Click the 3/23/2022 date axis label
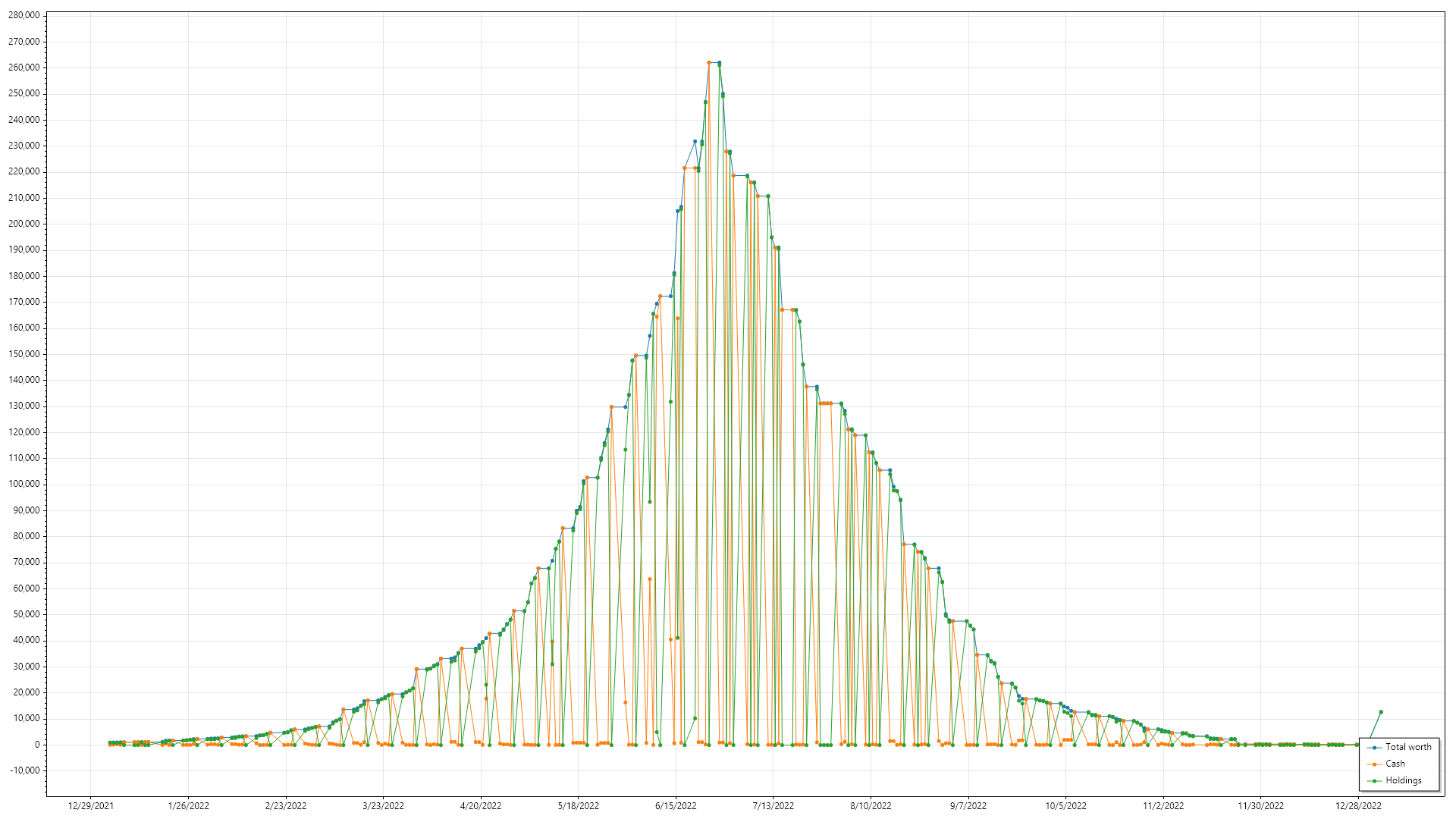Screen dimensions: 1456x819 [383, 806]
